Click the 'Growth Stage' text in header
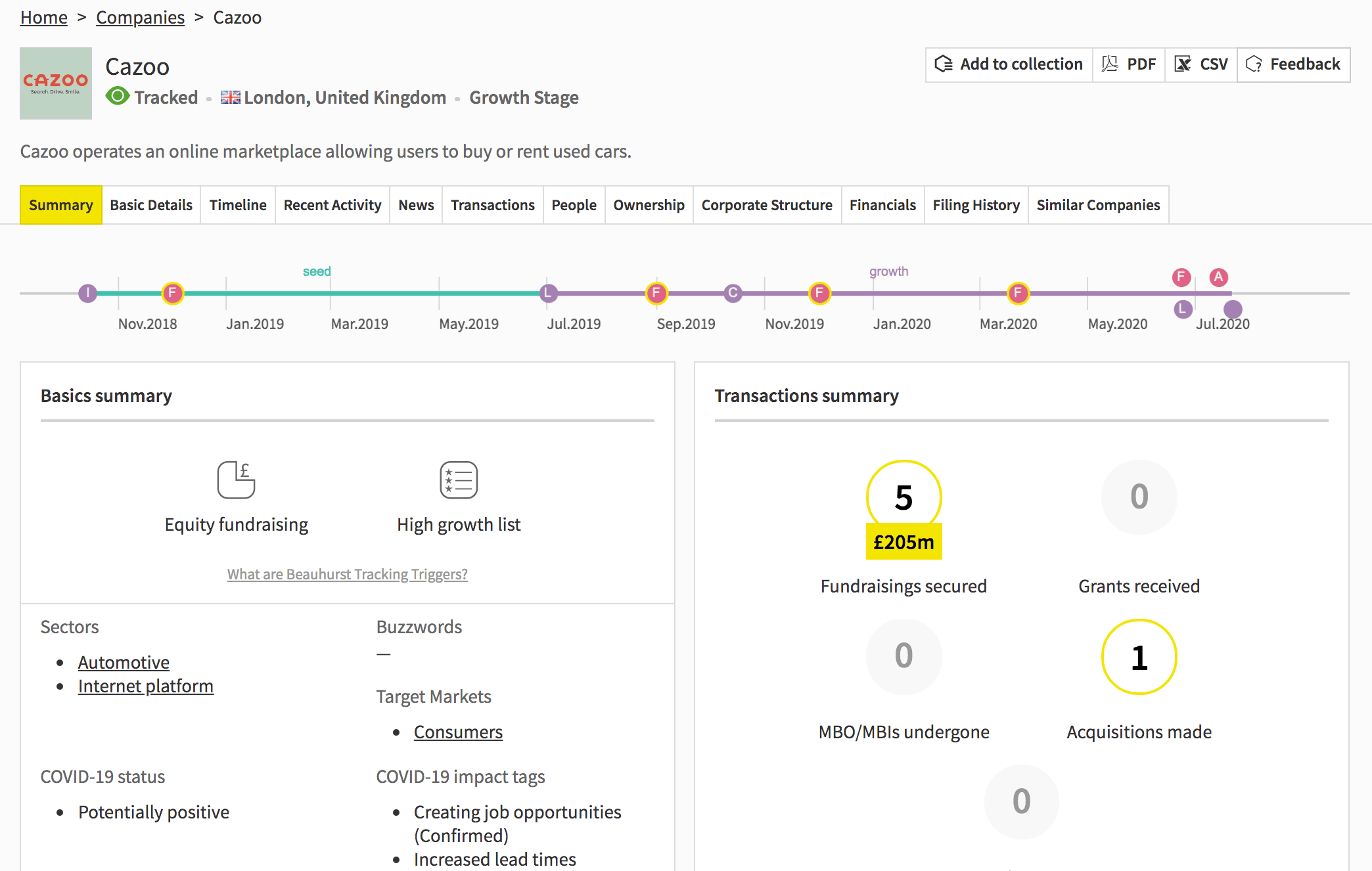 524,97
